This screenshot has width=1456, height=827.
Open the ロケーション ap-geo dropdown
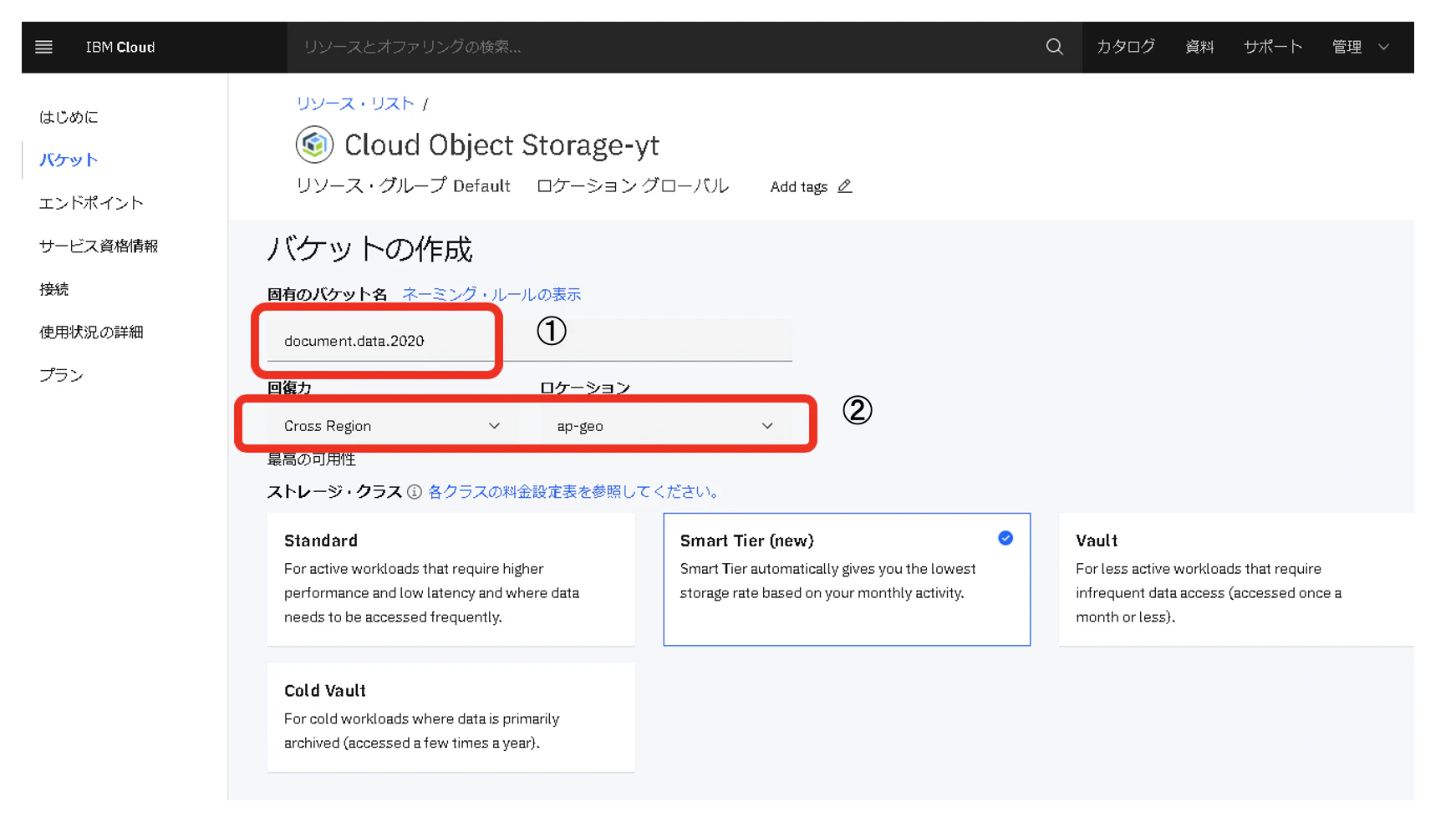point(666,426)
